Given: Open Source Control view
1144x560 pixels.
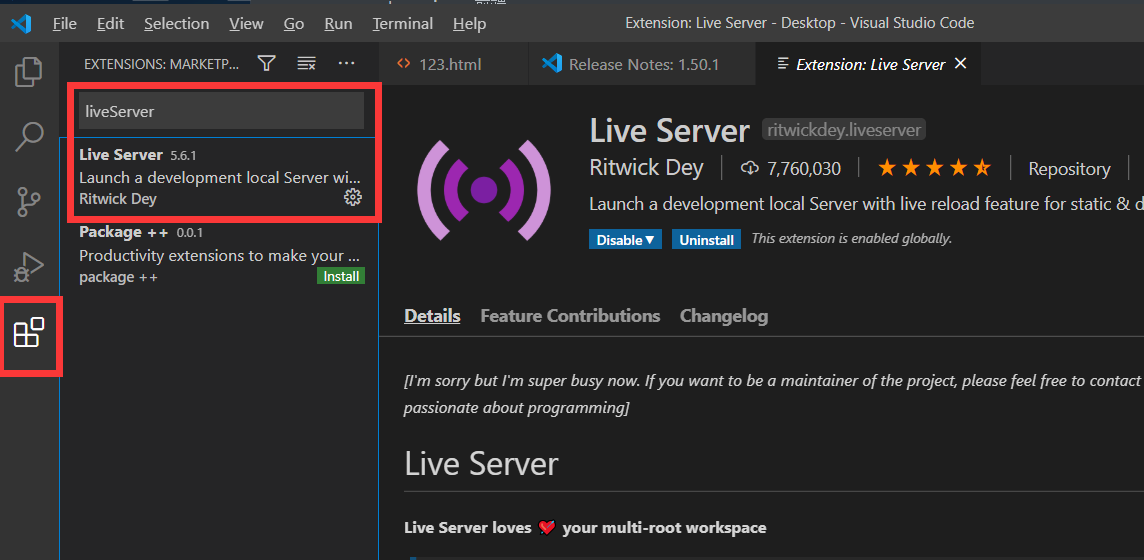Looking at the screenshot, I should tap(28, 202).
